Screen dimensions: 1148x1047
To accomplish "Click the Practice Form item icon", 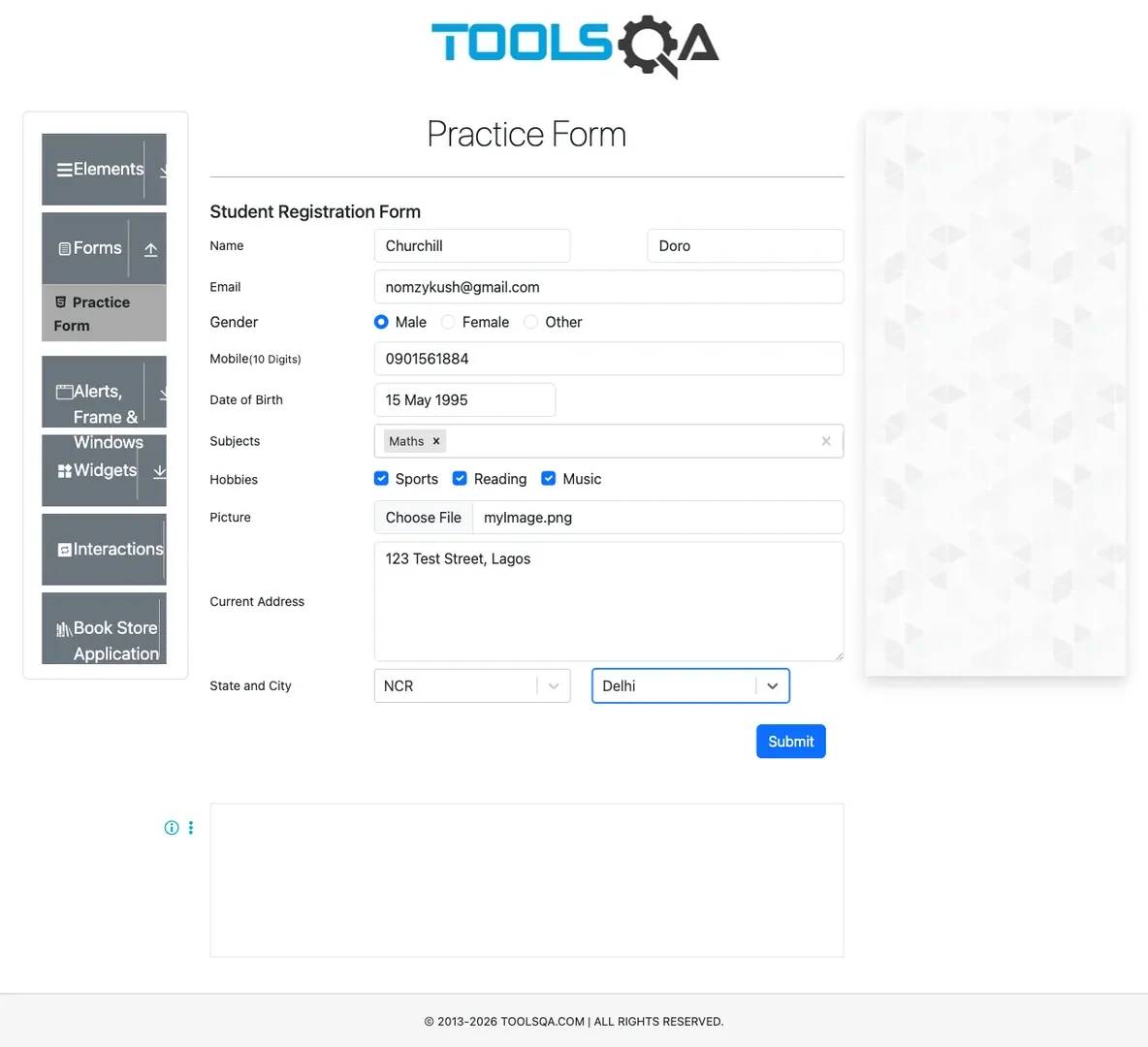I will point(61,302).
